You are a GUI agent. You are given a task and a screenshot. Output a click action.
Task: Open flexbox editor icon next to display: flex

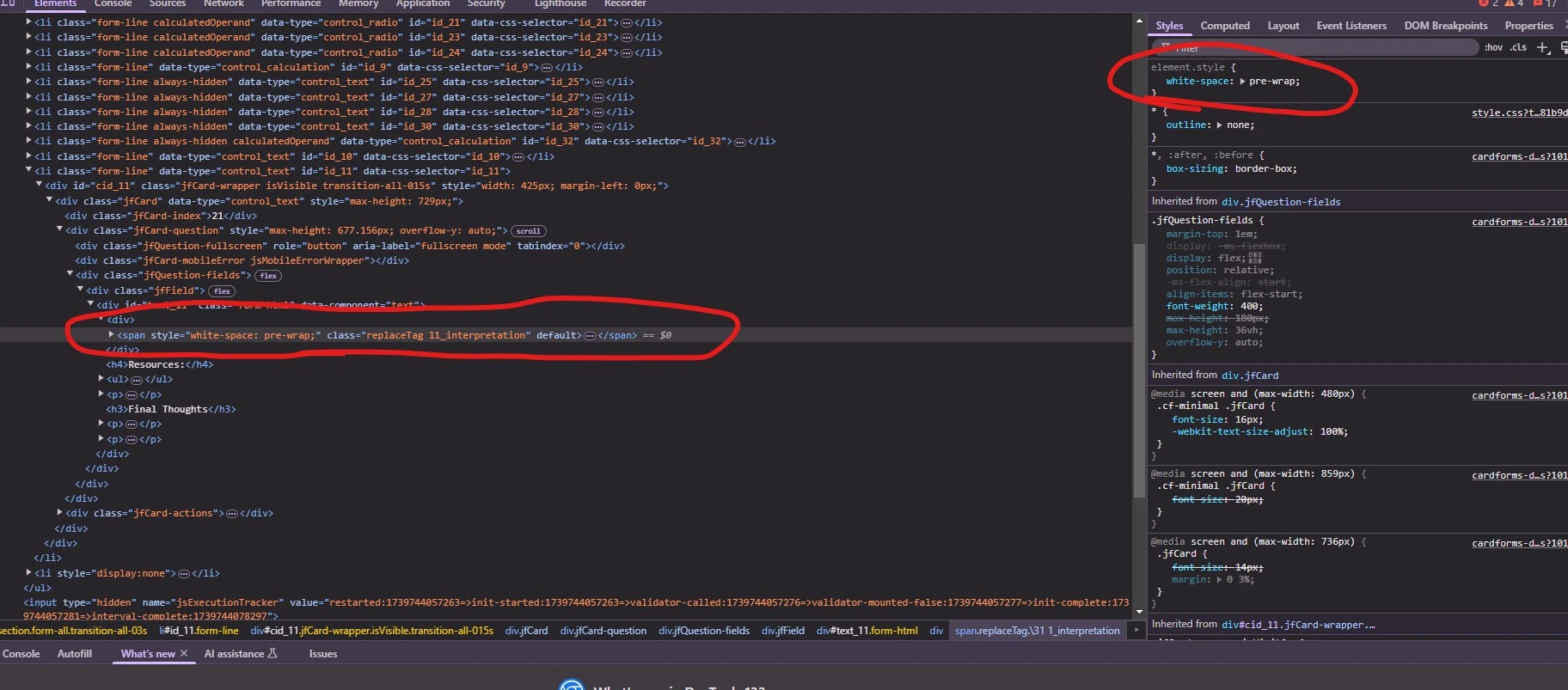click(1255, 258)
